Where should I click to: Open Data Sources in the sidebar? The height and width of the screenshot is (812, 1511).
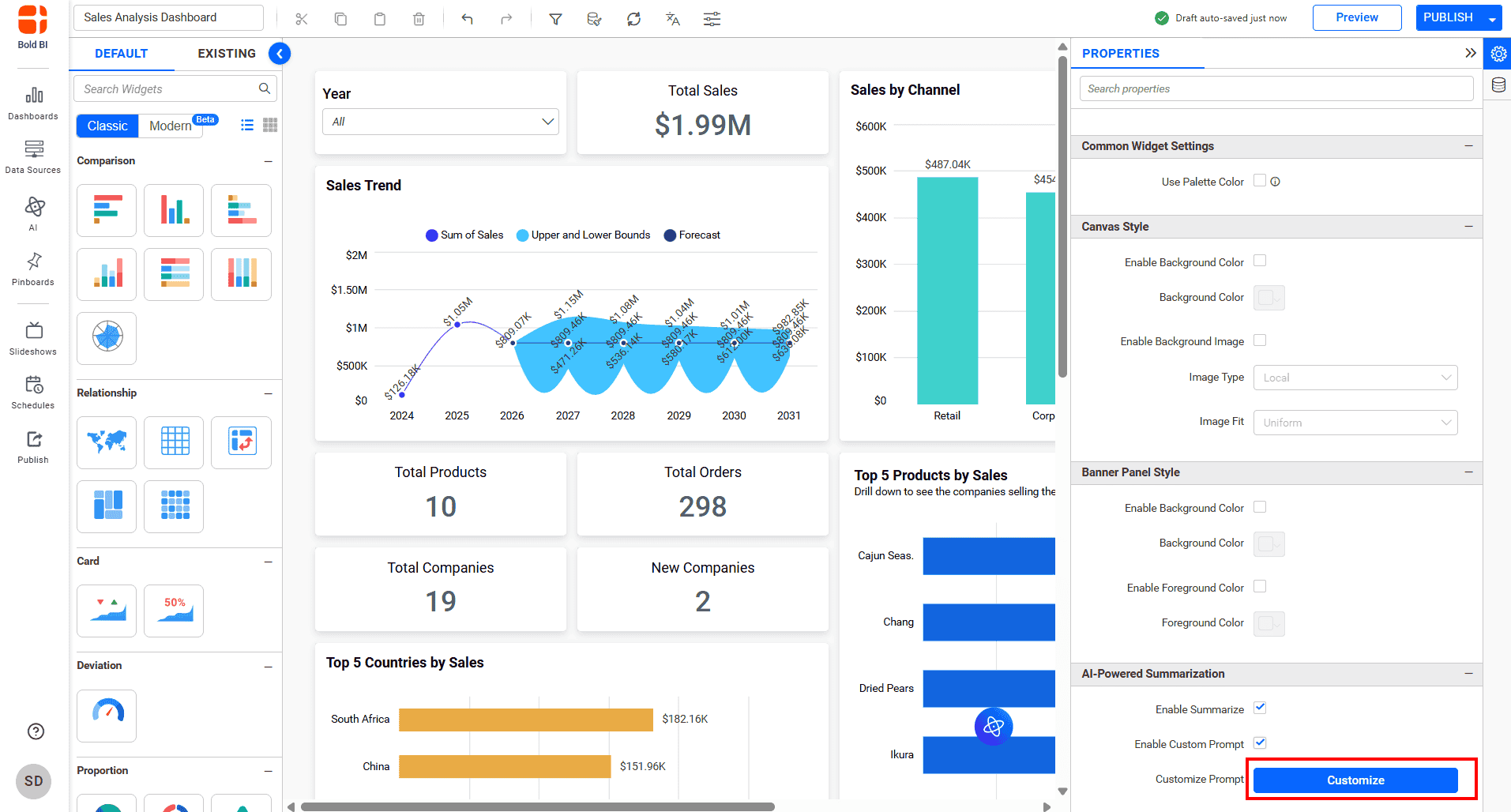(x=33, y=157)
